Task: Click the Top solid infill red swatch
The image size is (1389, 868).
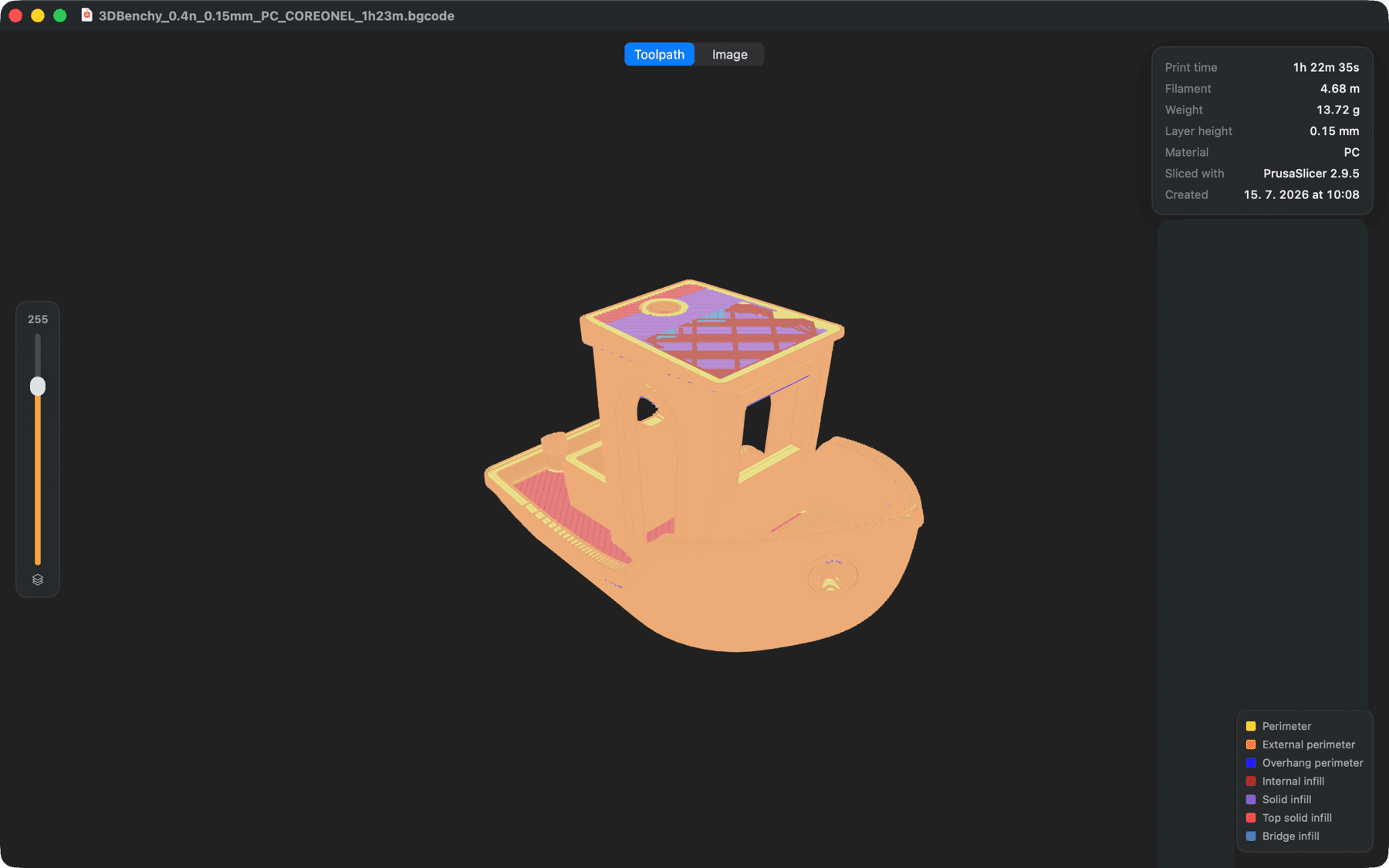Action: tap(1251, 818)
